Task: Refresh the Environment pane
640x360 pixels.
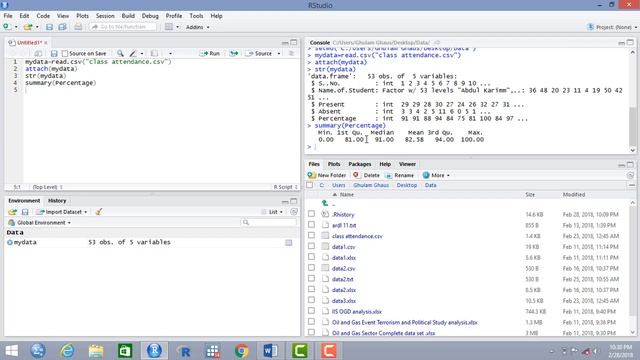Action: 293,212
